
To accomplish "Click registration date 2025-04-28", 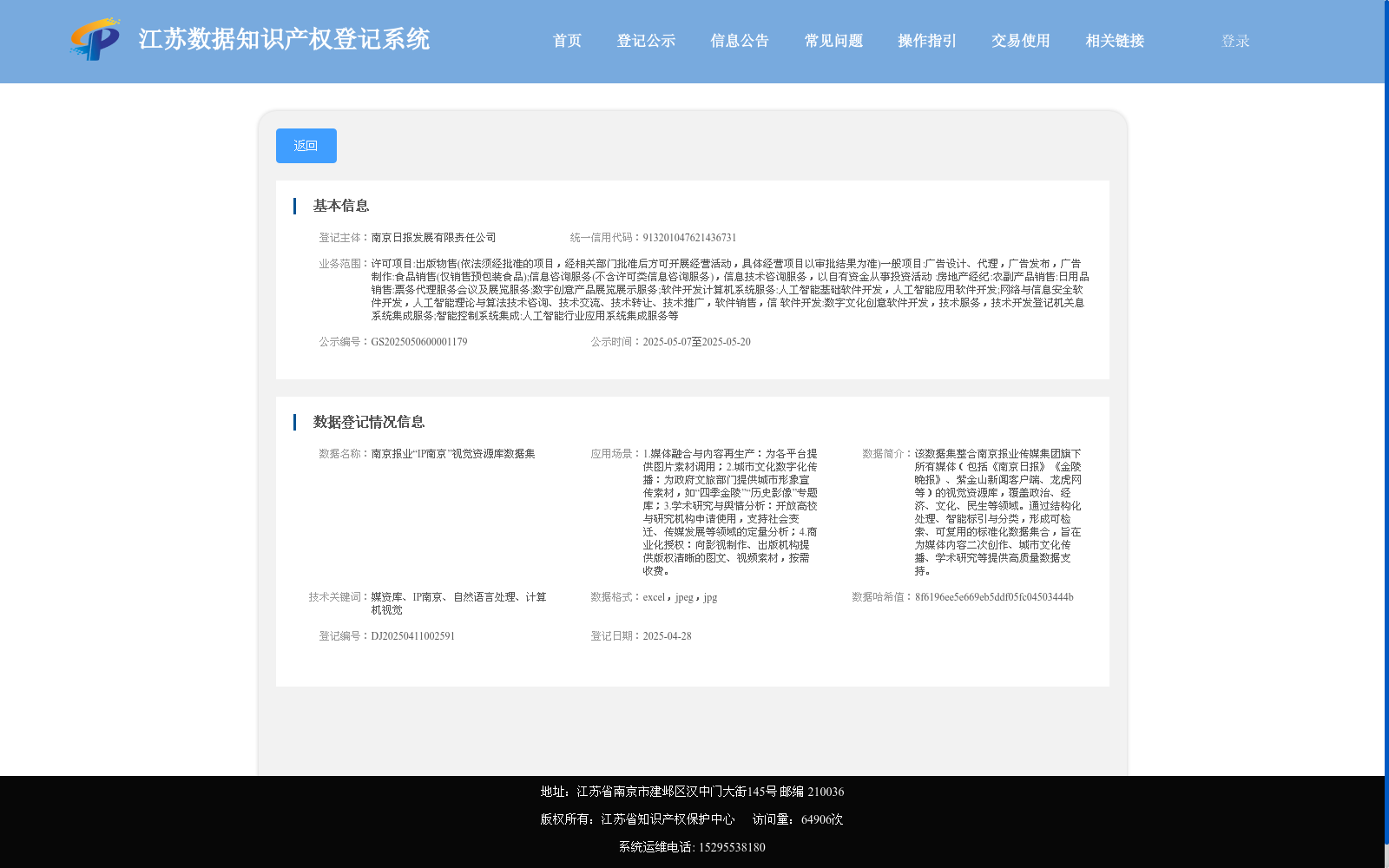I will click(x=667, y=636).
